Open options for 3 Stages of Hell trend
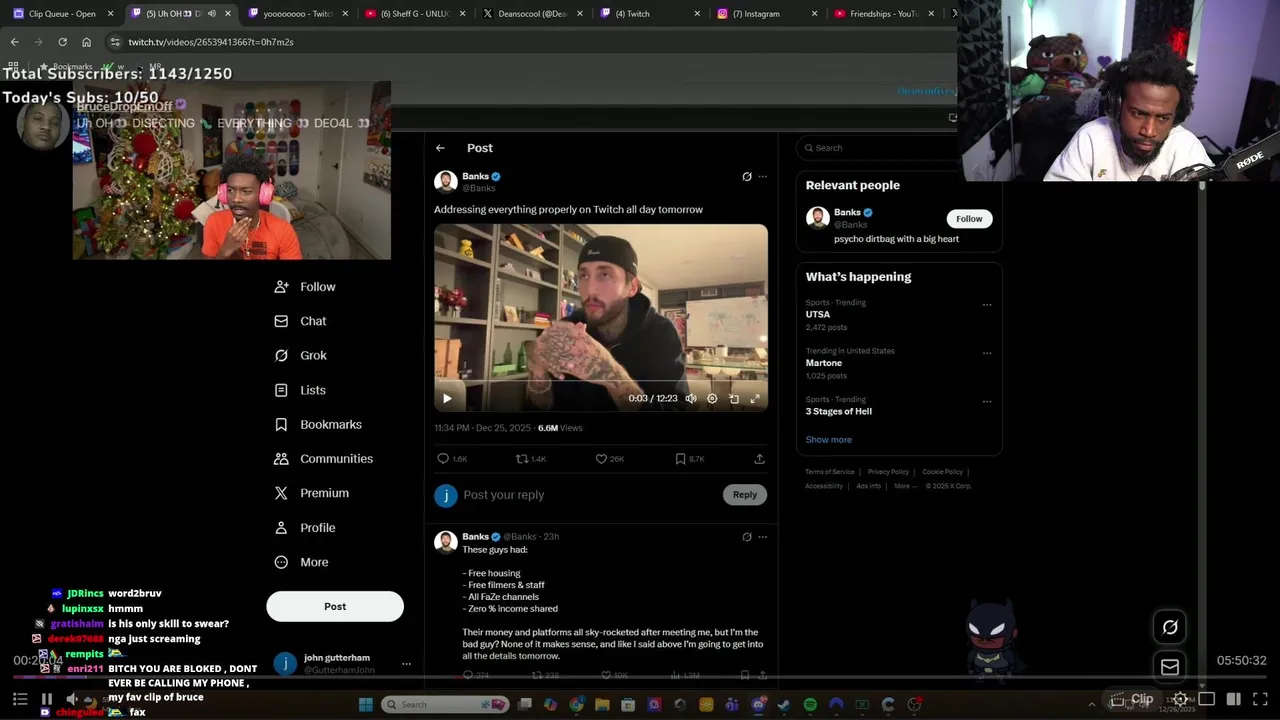This screenshot has height=720, width=1280. [x=987, y=401]
